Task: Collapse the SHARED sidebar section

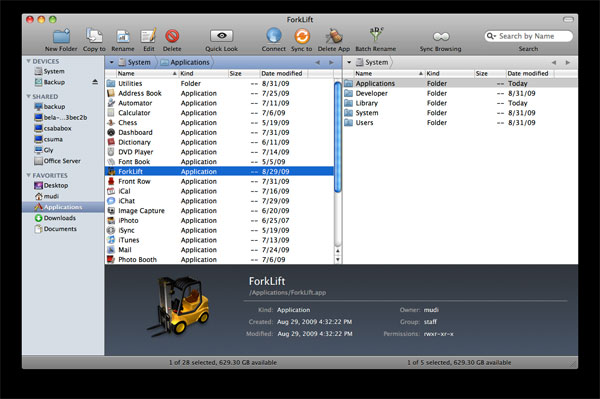Action: [28, 96]
